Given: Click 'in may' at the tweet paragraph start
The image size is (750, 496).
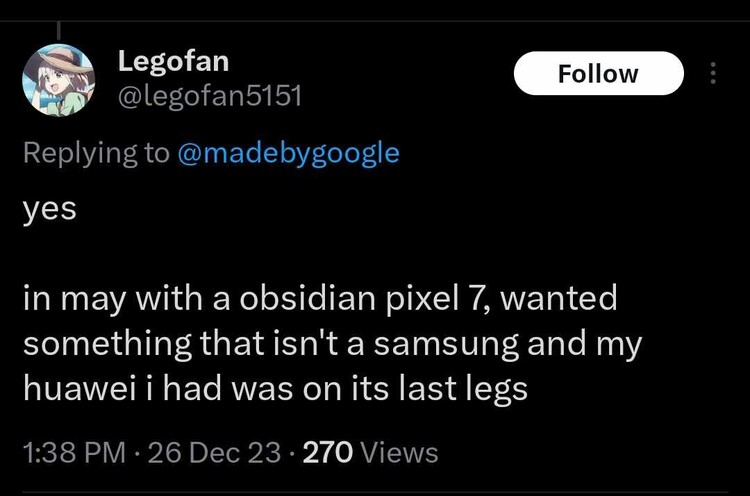Looking at the screenshot, I should pos(75,298).
